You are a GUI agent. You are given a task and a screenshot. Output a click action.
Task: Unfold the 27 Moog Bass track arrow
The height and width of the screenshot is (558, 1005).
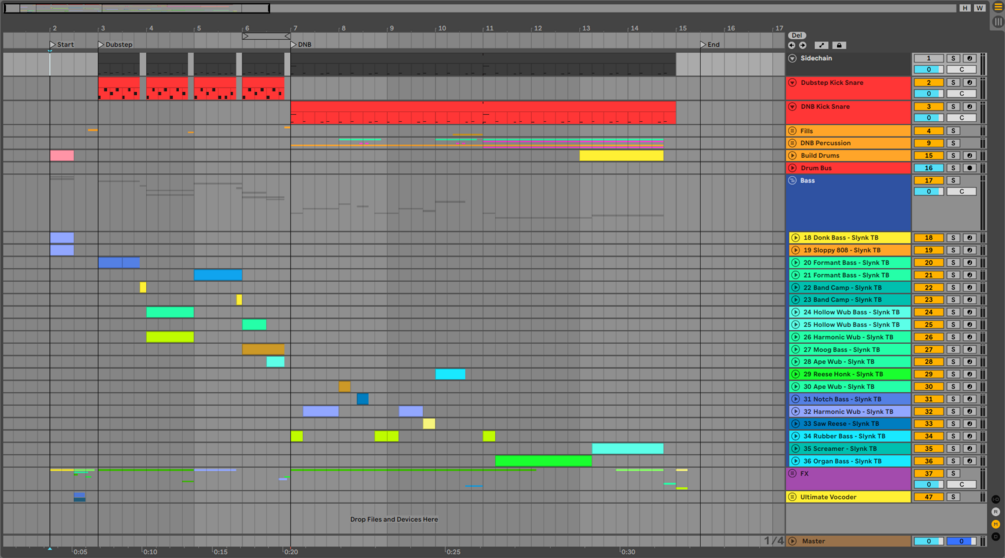coord(795,350)
